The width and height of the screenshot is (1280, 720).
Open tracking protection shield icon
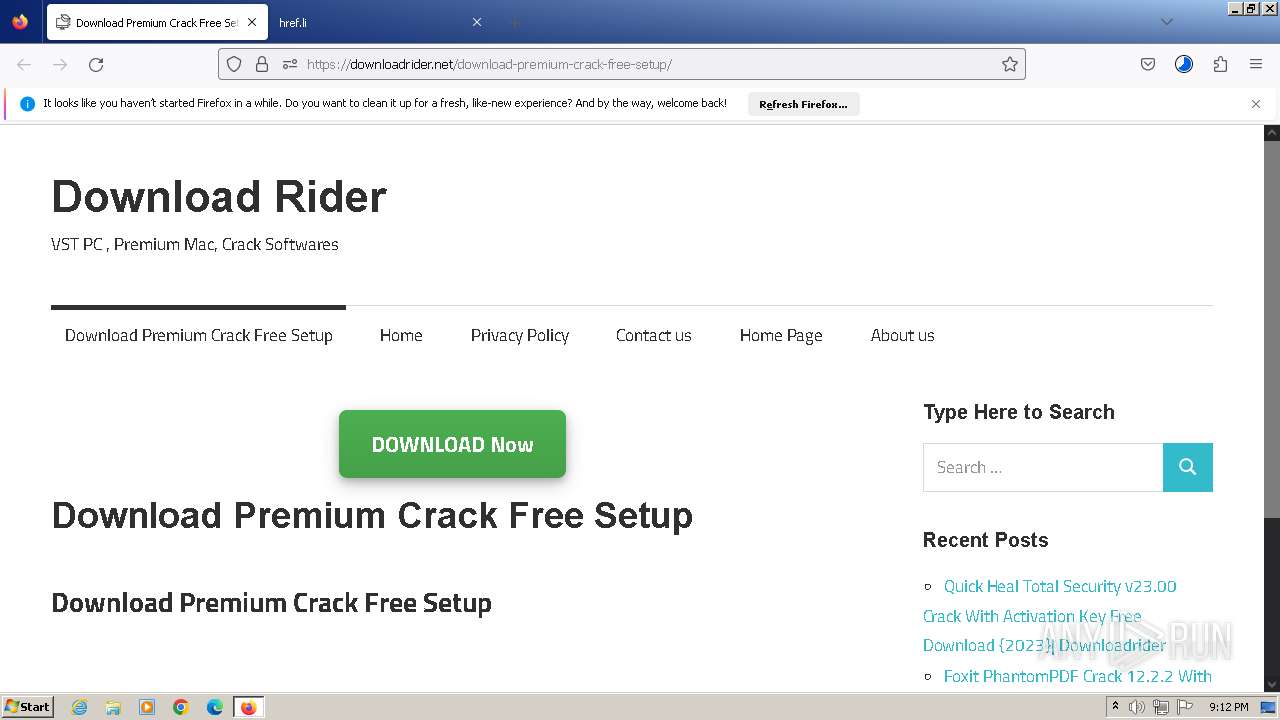pyautogui.click(x=234, y=64)
